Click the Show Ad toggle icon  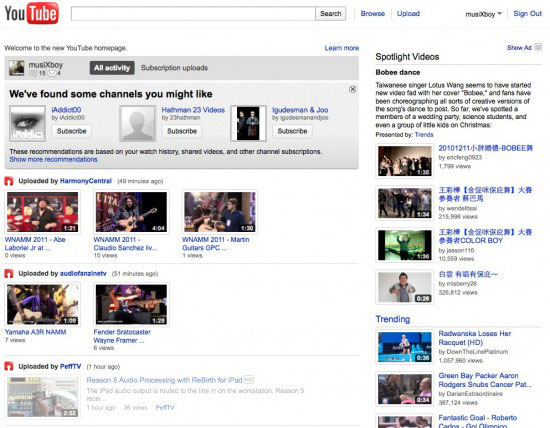click(x=538, y=47)
